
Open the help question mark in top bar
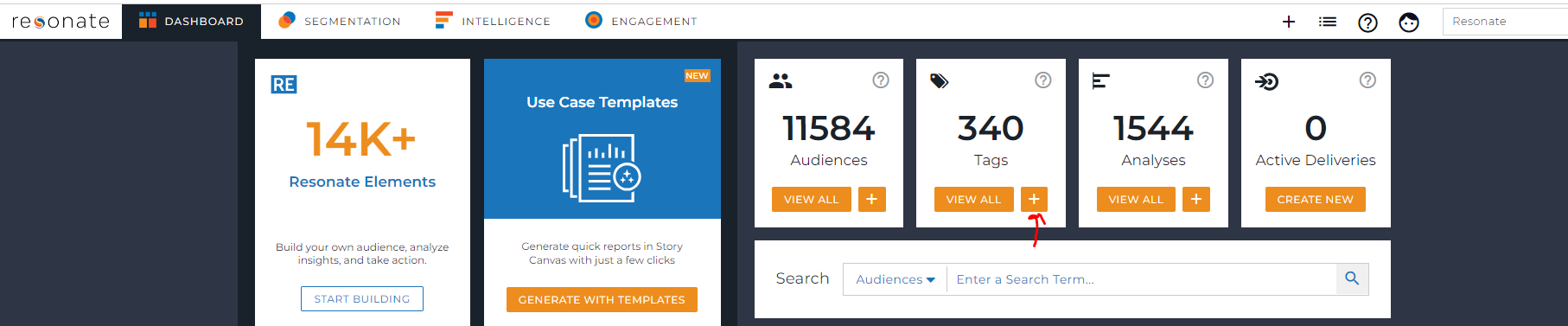pos(1367,22)
